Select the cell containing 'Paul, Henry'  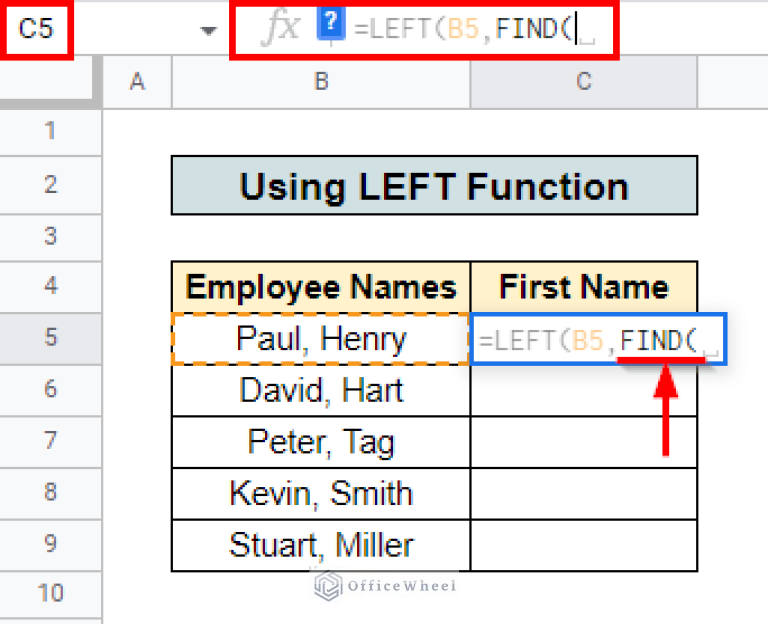pos(321,338)
